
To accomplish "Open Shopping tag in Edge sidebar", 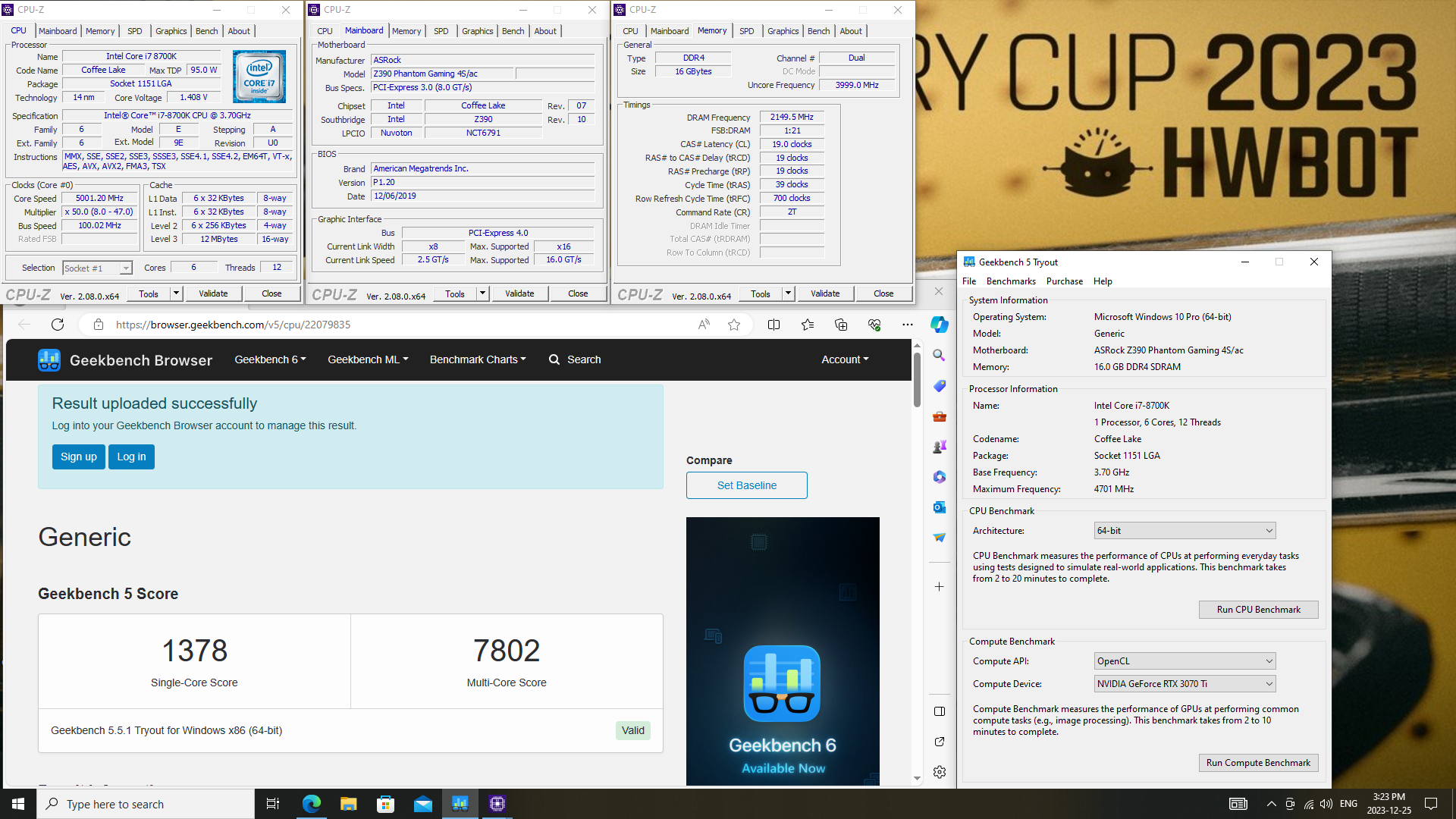I will click(x=939, y=386).
